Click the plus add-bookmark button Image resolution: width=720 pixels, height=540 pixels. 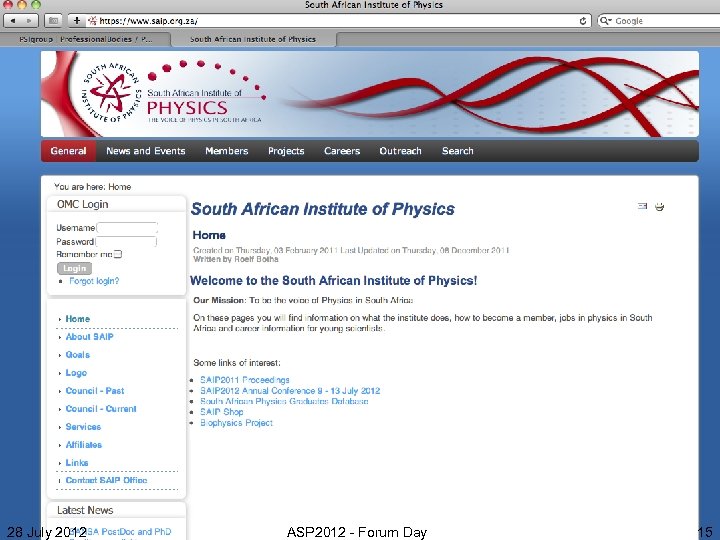77,21
